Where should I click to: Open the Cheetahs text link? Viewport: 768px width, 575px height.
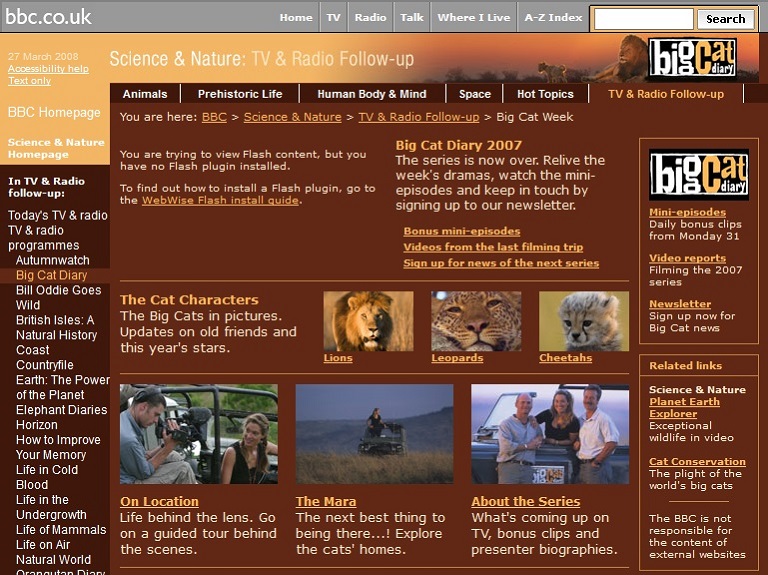pos(565,358)
